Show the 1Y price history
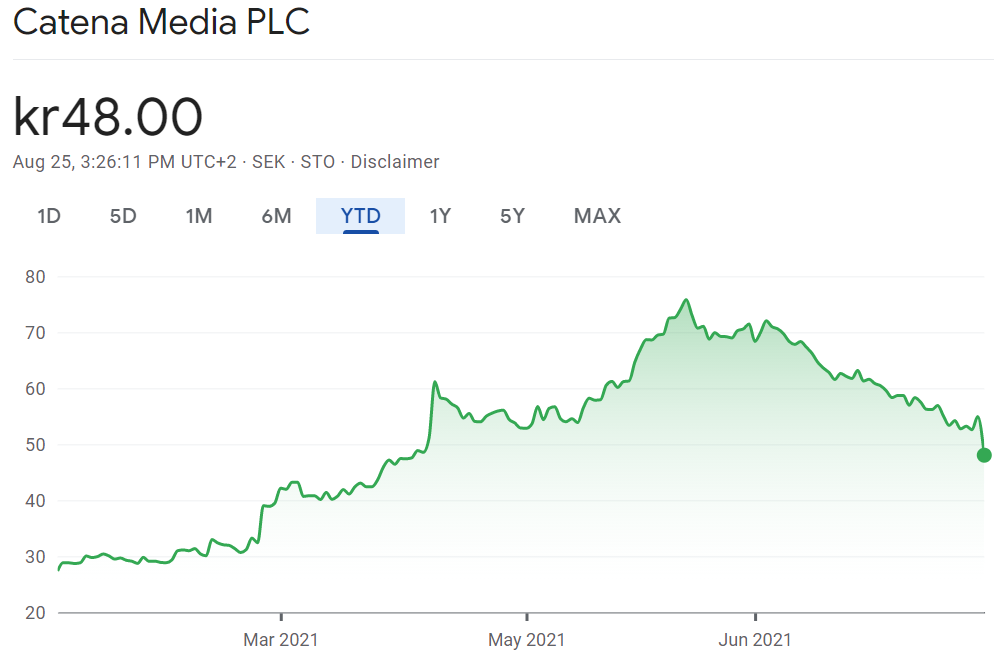 (440, 216)
